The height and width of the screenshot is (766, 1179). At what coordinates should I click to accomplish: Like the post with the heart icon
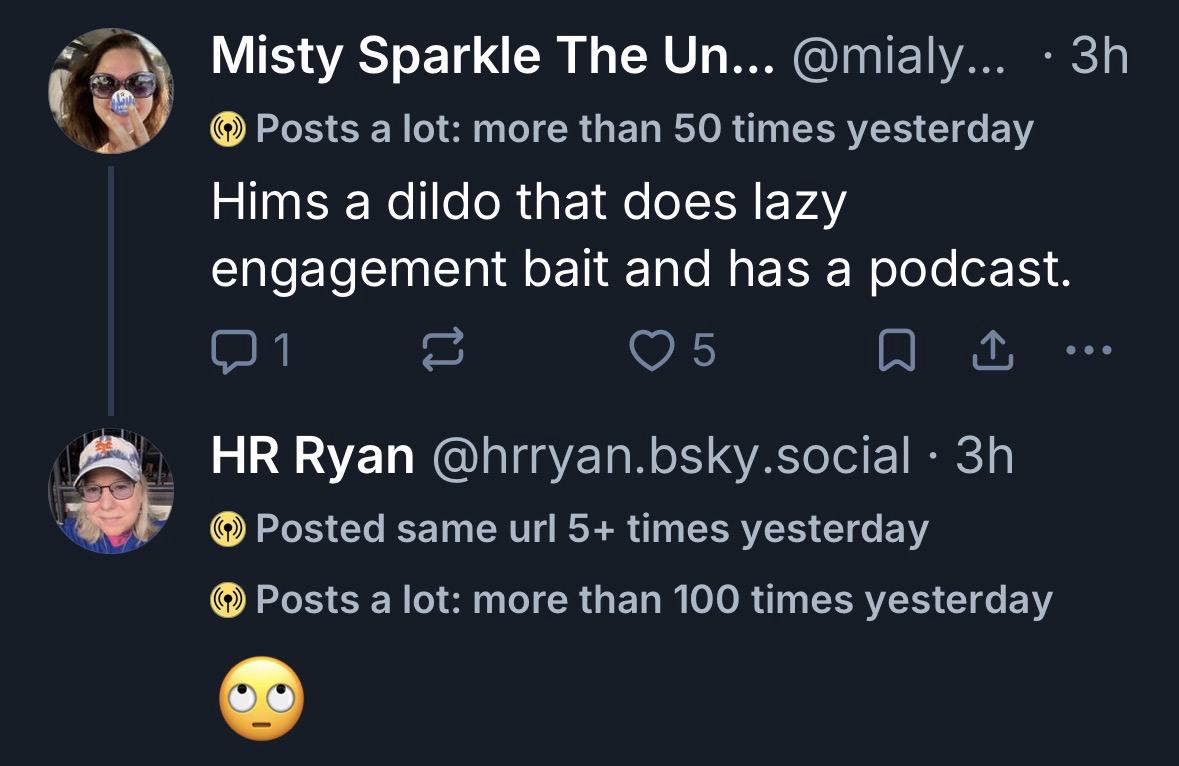[652, 351]
